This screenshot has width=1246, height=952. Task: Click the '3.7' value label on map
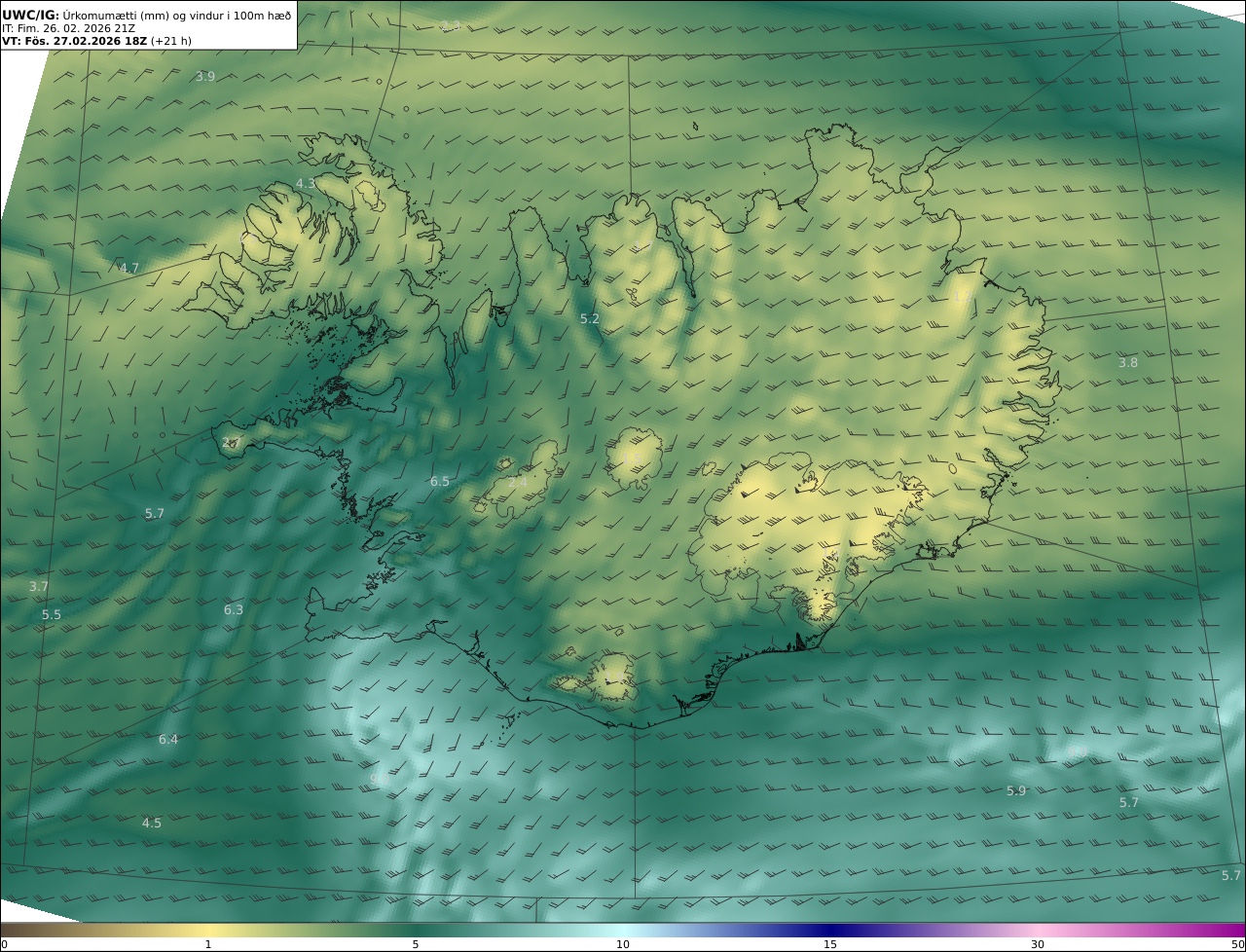point(39,587)
